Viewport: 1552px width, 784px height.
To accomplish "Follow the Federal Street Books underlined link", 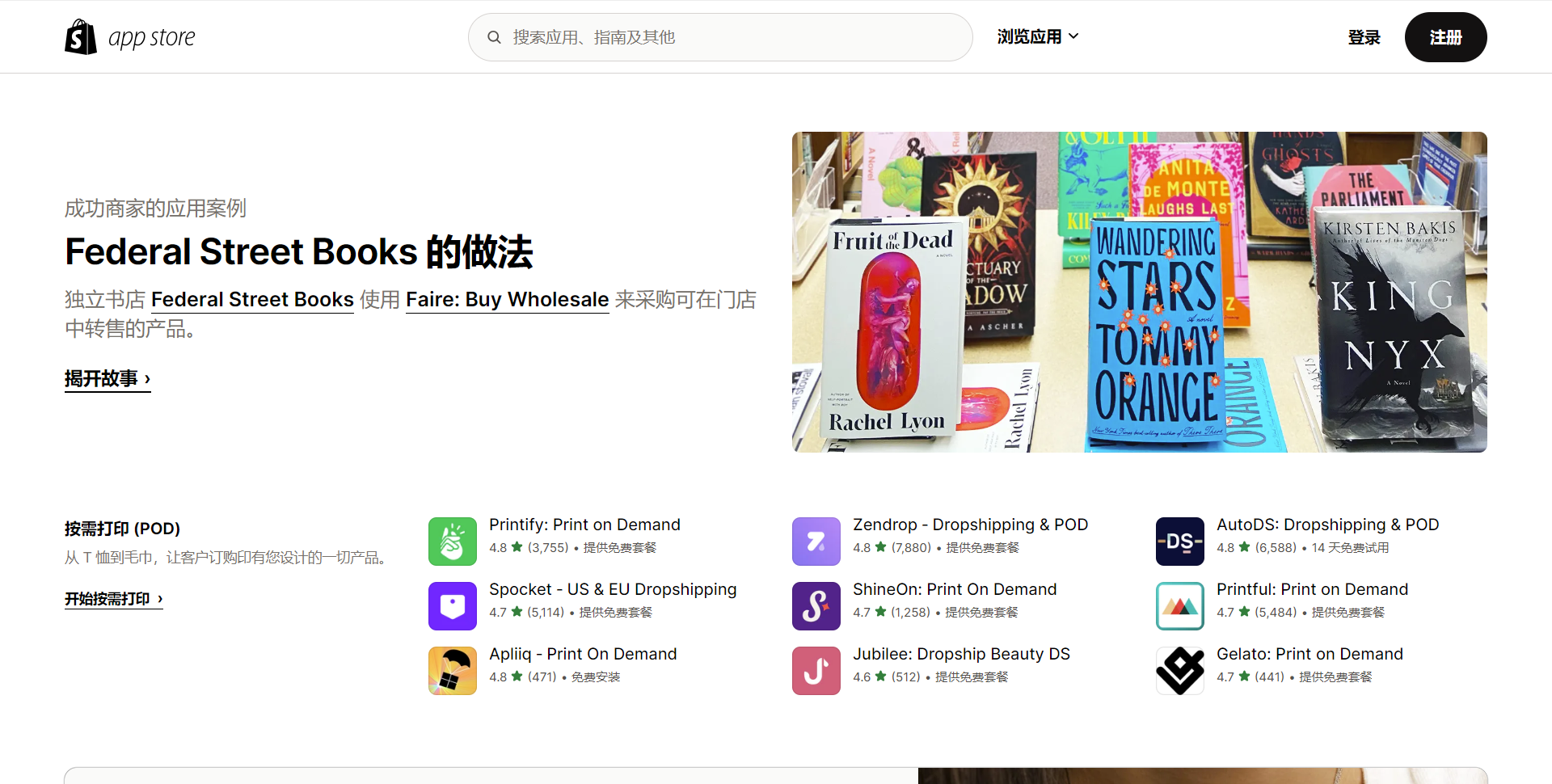I will (252, 299).
